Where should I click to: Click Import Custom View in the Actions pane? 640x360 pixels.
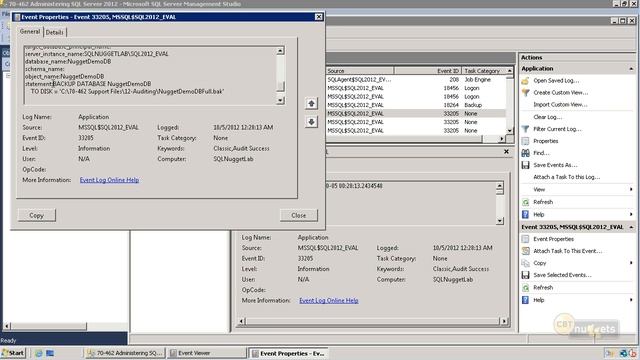pos(560,105)
